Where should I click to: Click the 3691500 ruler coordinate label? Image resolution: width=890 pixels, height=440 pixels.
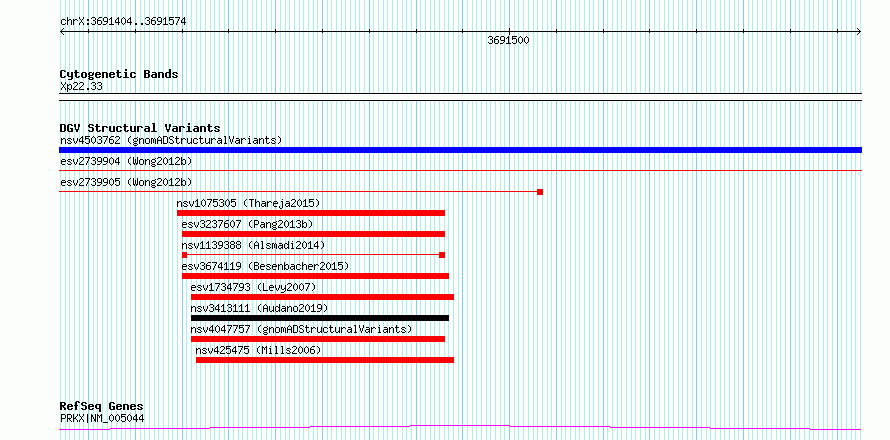pos(508,41)
